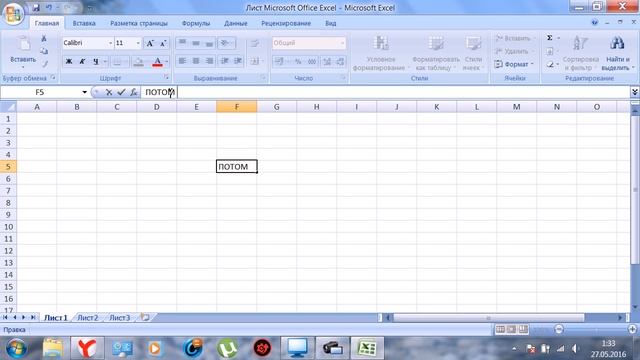Decrease font size with the small A
The width and height of the screenshot is (640, 360).
coord(163,43)
